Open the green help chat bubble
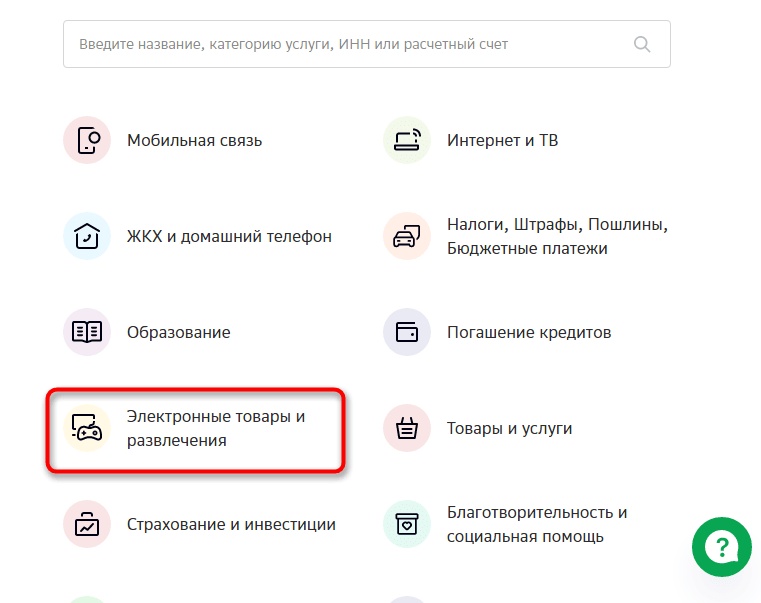 [721, 547]
